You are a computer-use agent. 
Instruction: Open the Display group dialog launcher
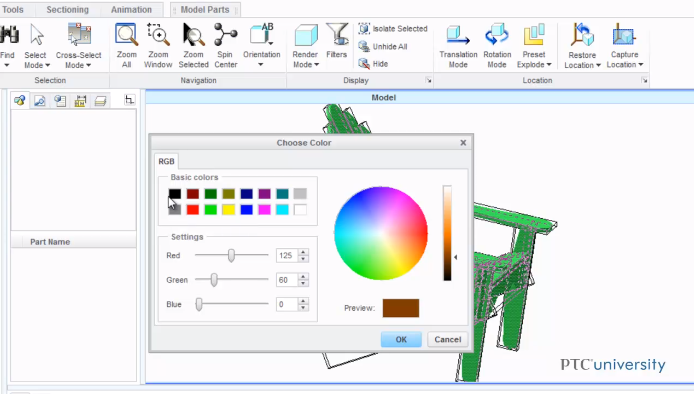(x=428, y=80)
